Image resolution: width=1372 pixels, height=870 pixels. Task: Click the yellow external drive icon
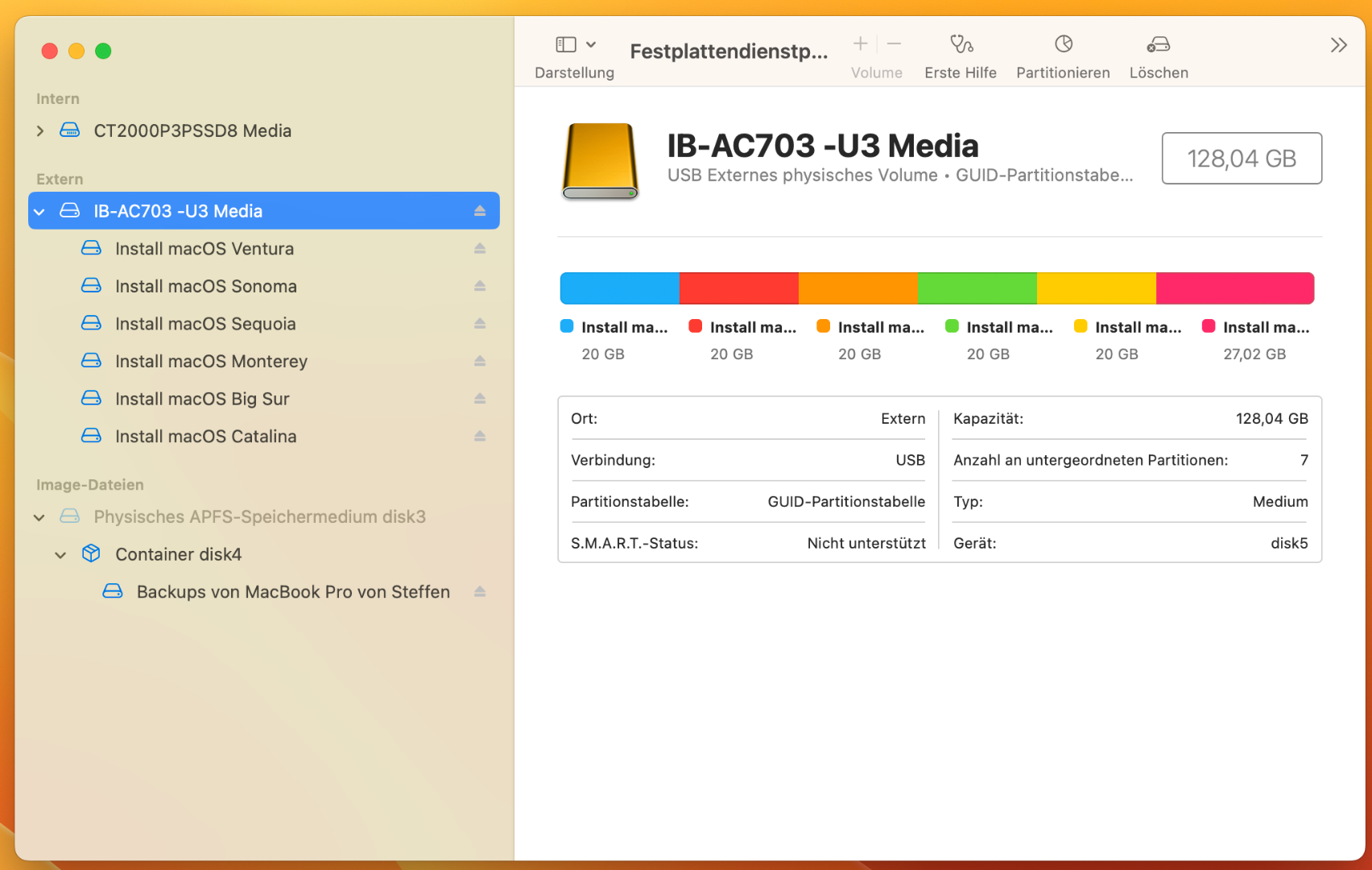tap(600, 161)
